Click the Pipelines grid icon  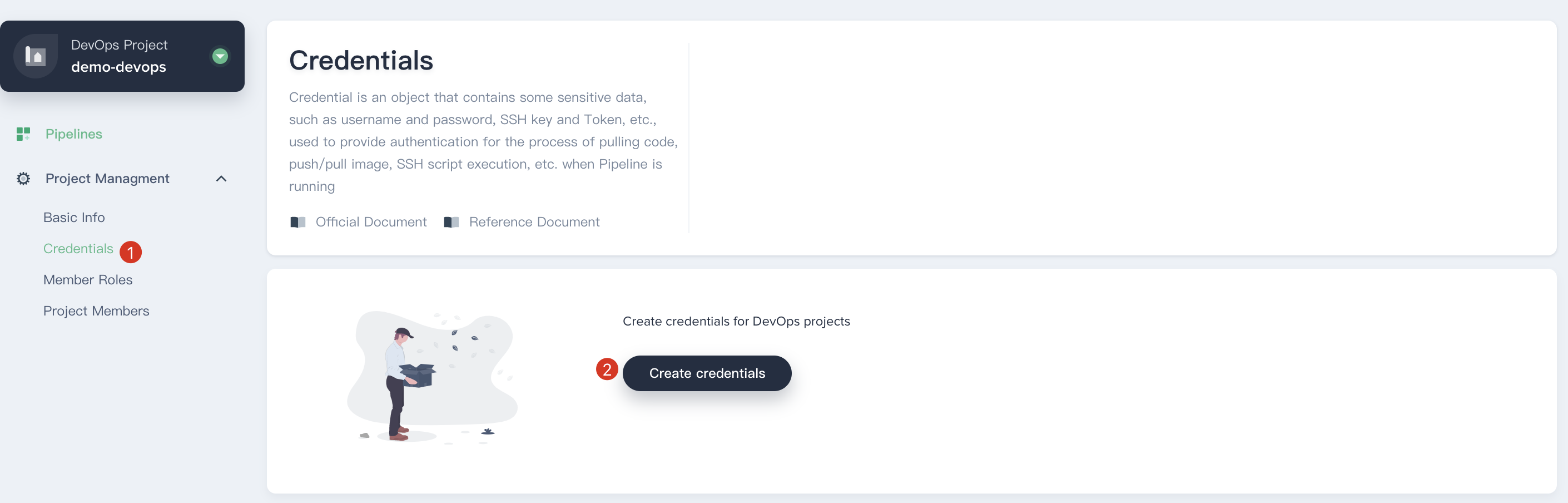pos(23,134)
